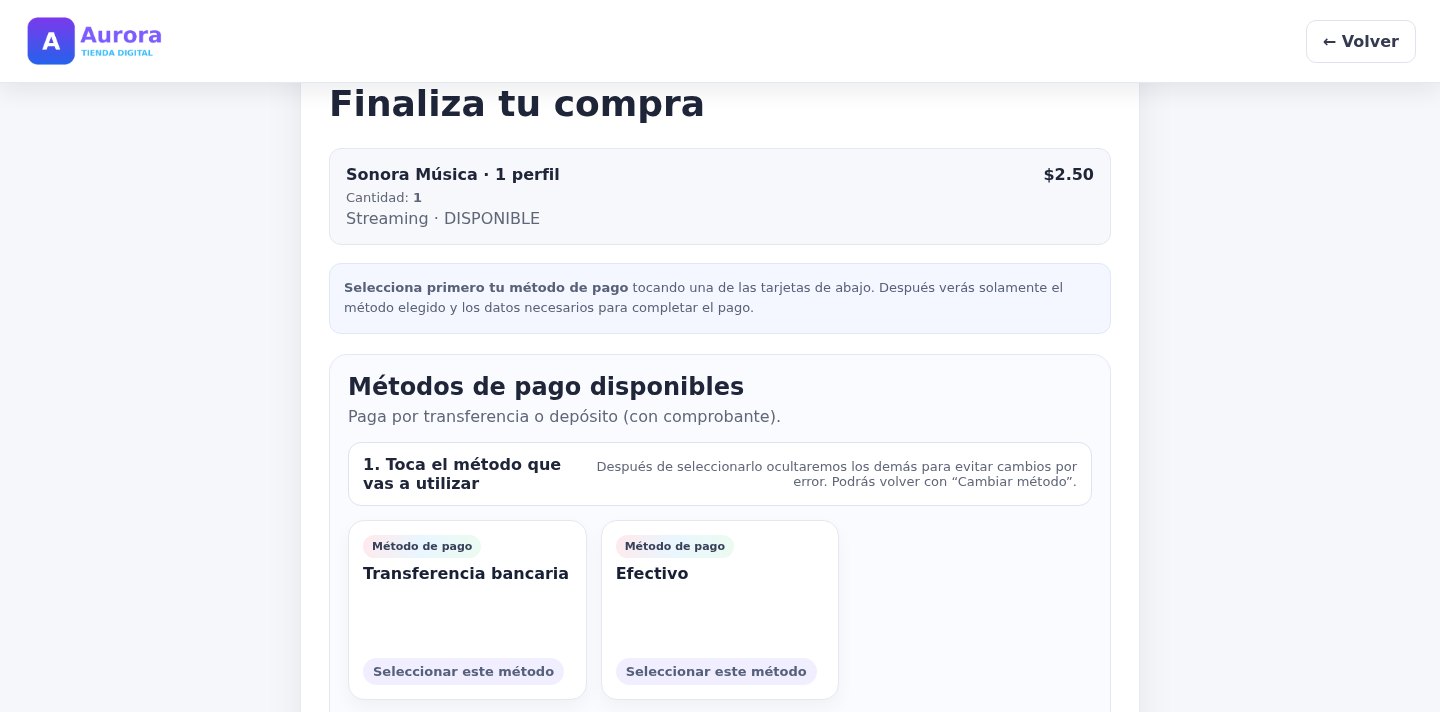Viewport: 1440px width, 712px height.
Task: Click the $2.50 price value
Action: (1068, 174)
